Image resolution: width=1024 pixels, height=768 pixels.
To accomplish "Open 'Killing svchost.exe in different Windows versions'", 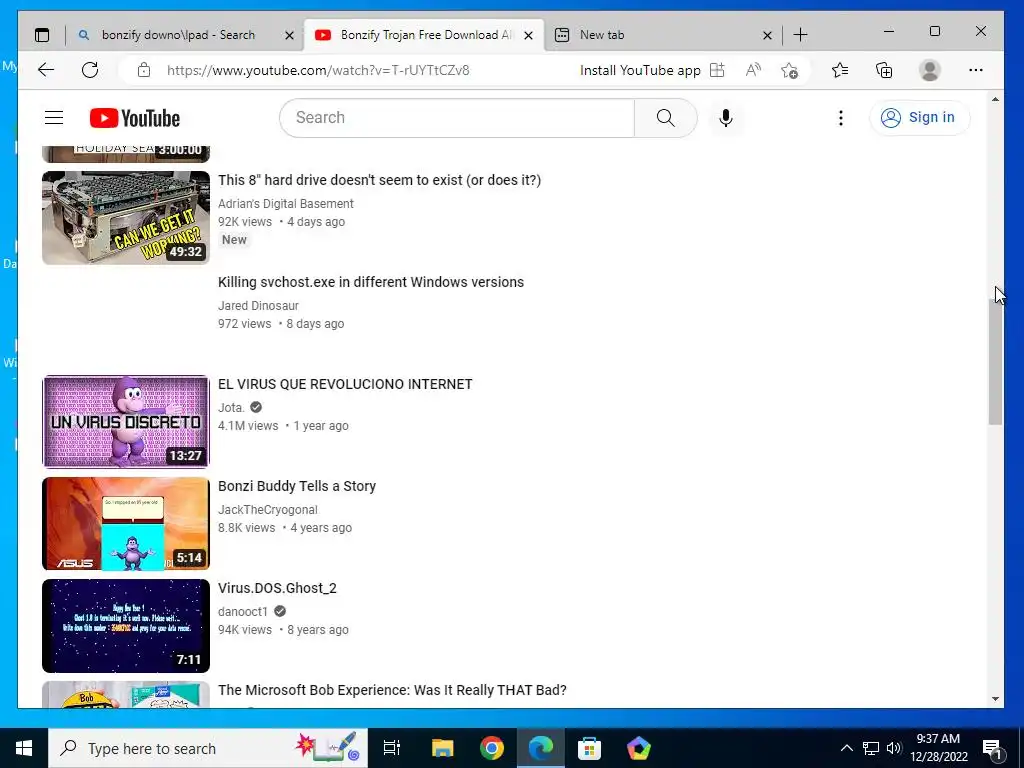I will coord(371,282).
